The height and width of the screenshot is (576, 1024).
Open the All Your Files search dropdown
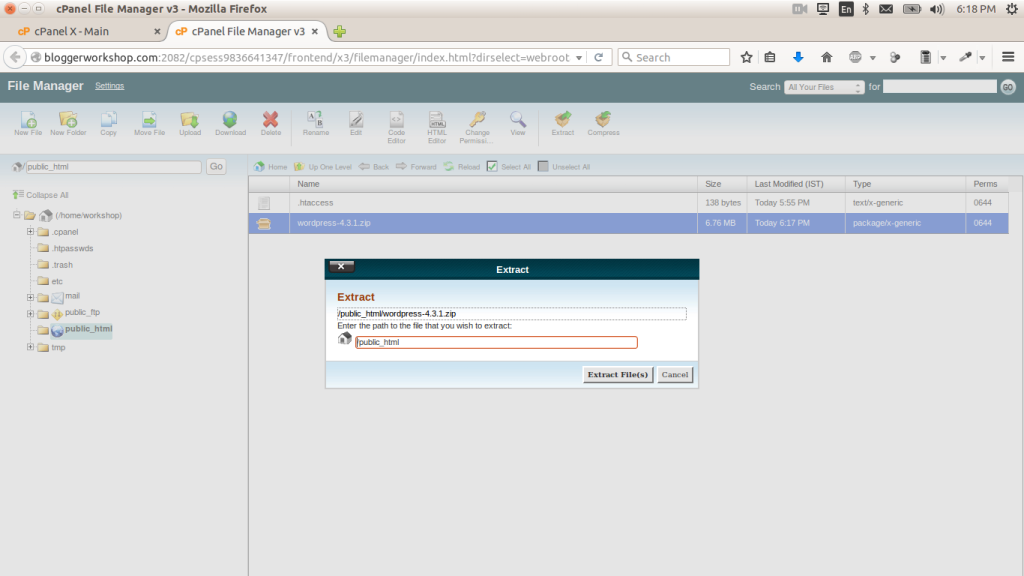click(x=824, y=87)
